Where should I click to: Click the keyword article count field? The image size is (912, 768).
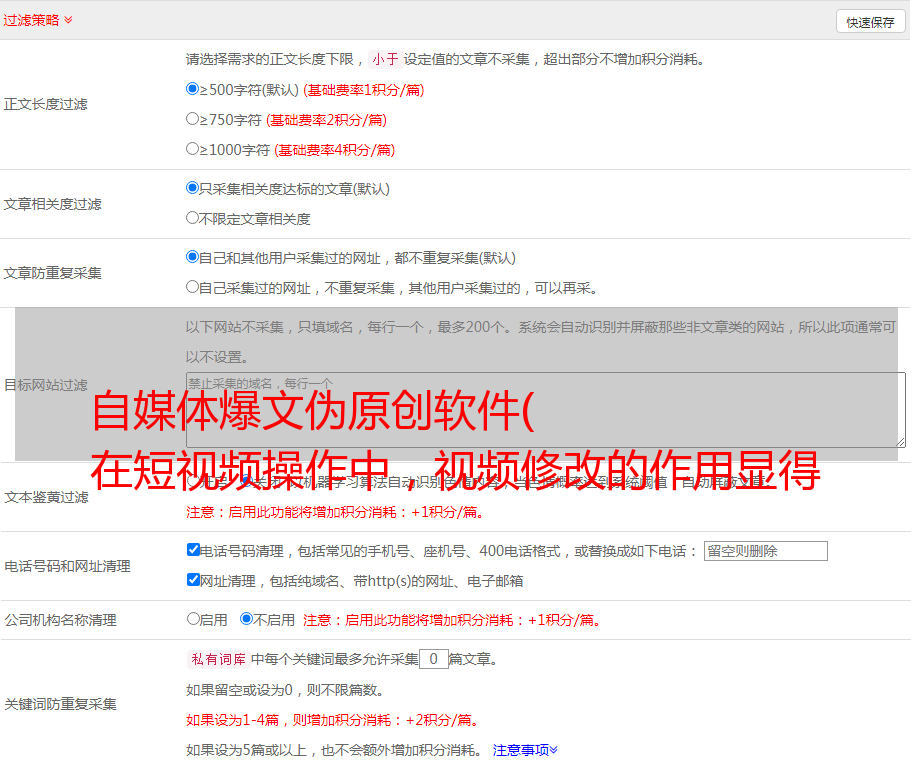point(433,659)
